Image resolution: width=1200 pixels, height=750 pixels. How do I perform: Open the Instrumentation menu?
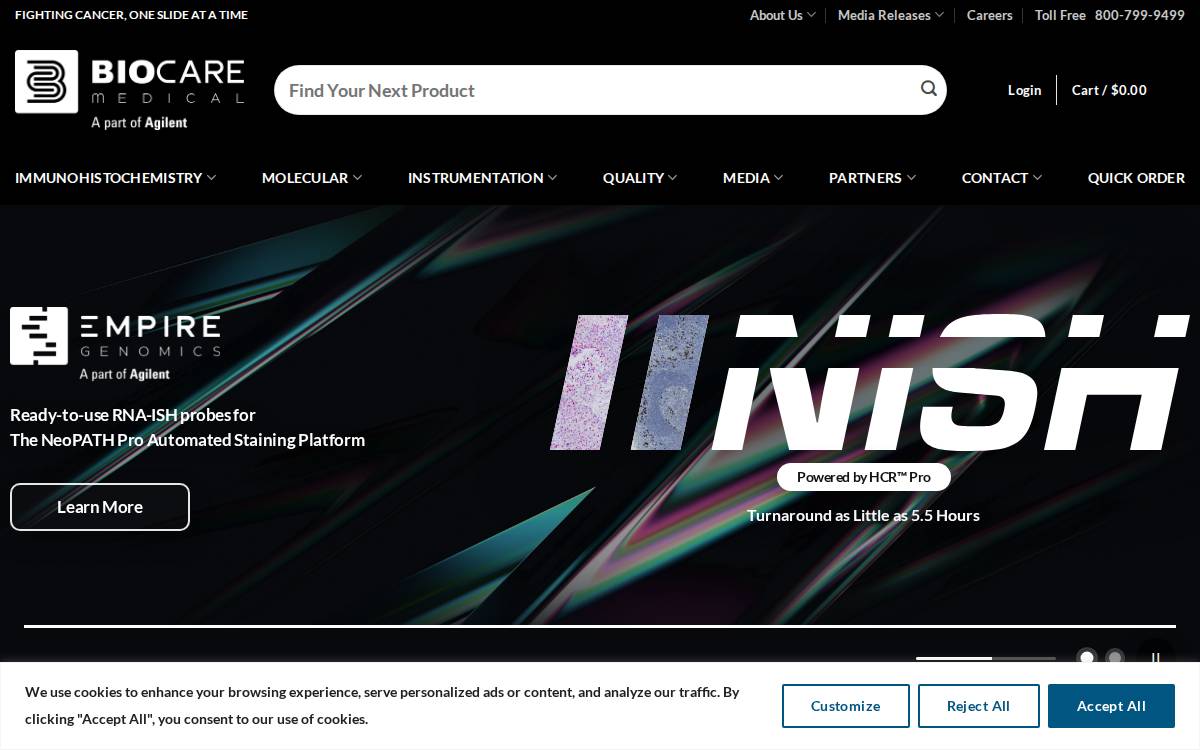coord(483,178)
